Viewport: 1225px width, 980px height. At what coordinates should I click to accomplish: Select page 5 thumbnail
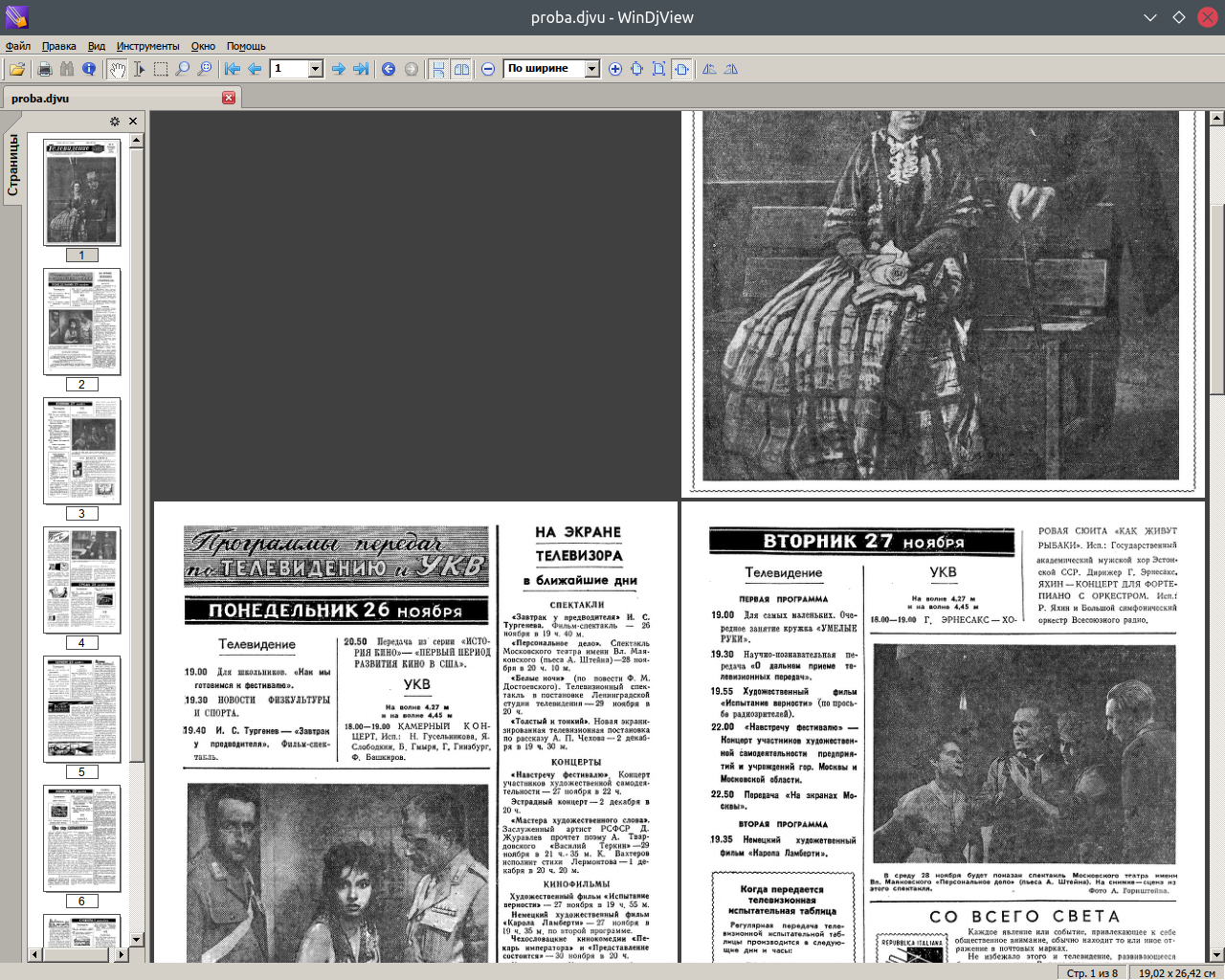(x=81, y=709)
